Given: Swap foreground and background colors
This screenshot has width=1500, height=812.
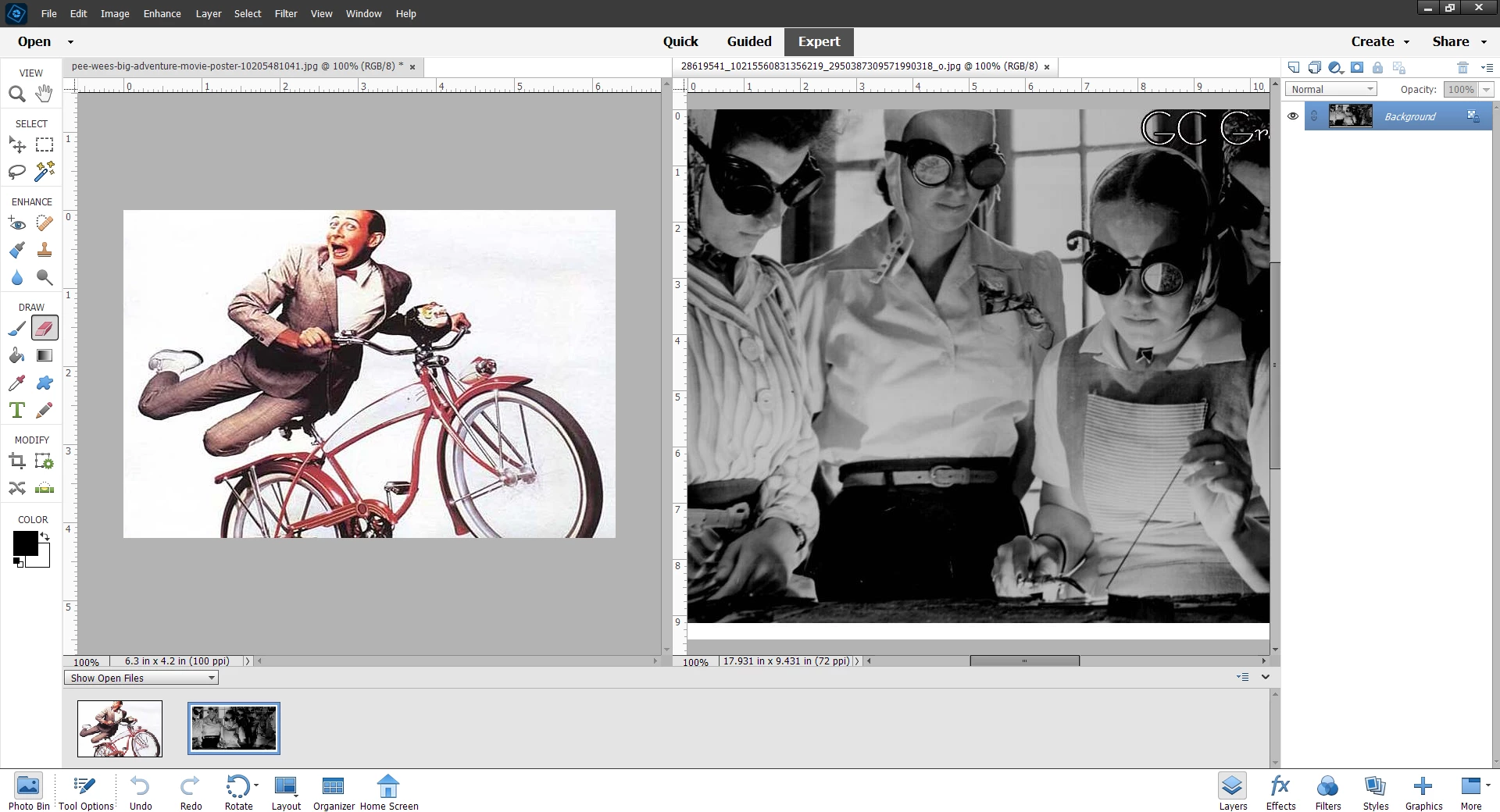Looking at the screenshot, I should (45, 536).
